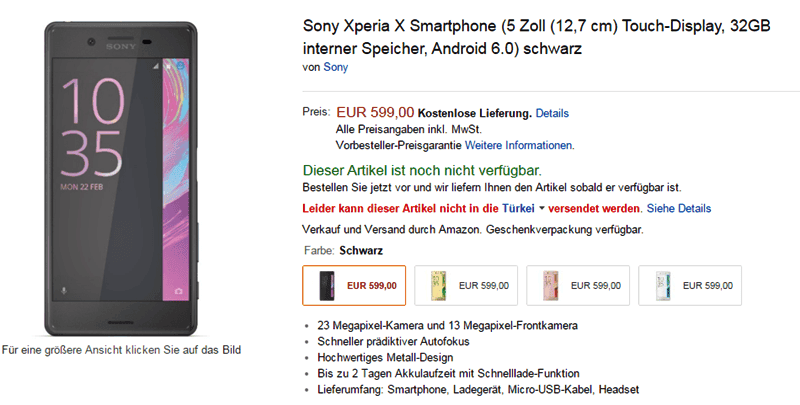Click the microphone icon on phone screen
The image size is (800, 405).
(66, 290)
